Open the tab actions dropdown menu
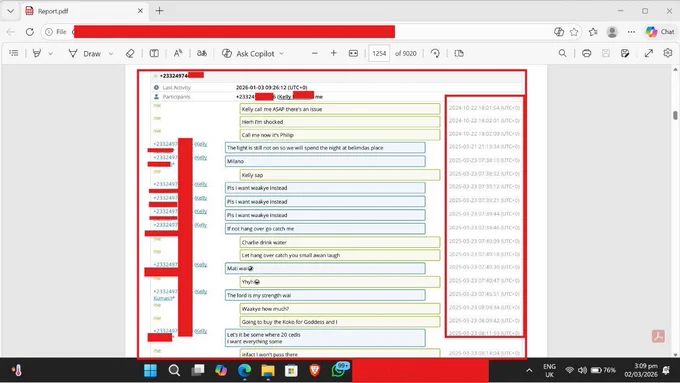 pyautogui.click(x=10, y=11)
